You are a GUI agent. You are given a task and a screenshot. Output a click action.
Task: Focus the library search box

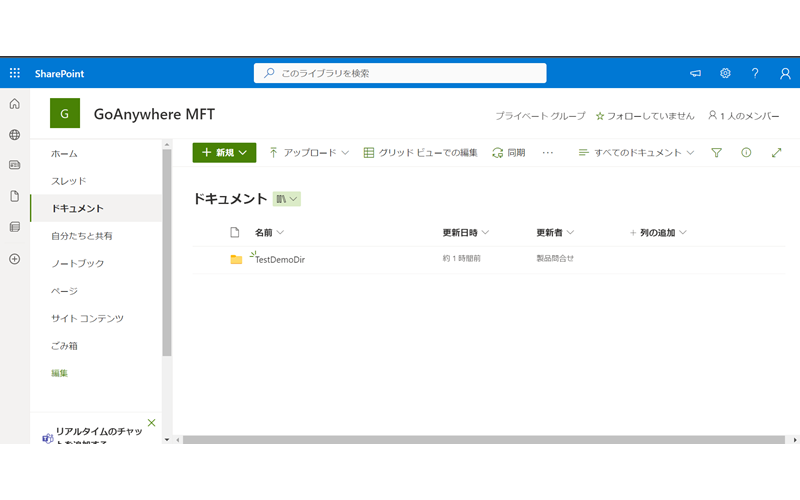400,73
